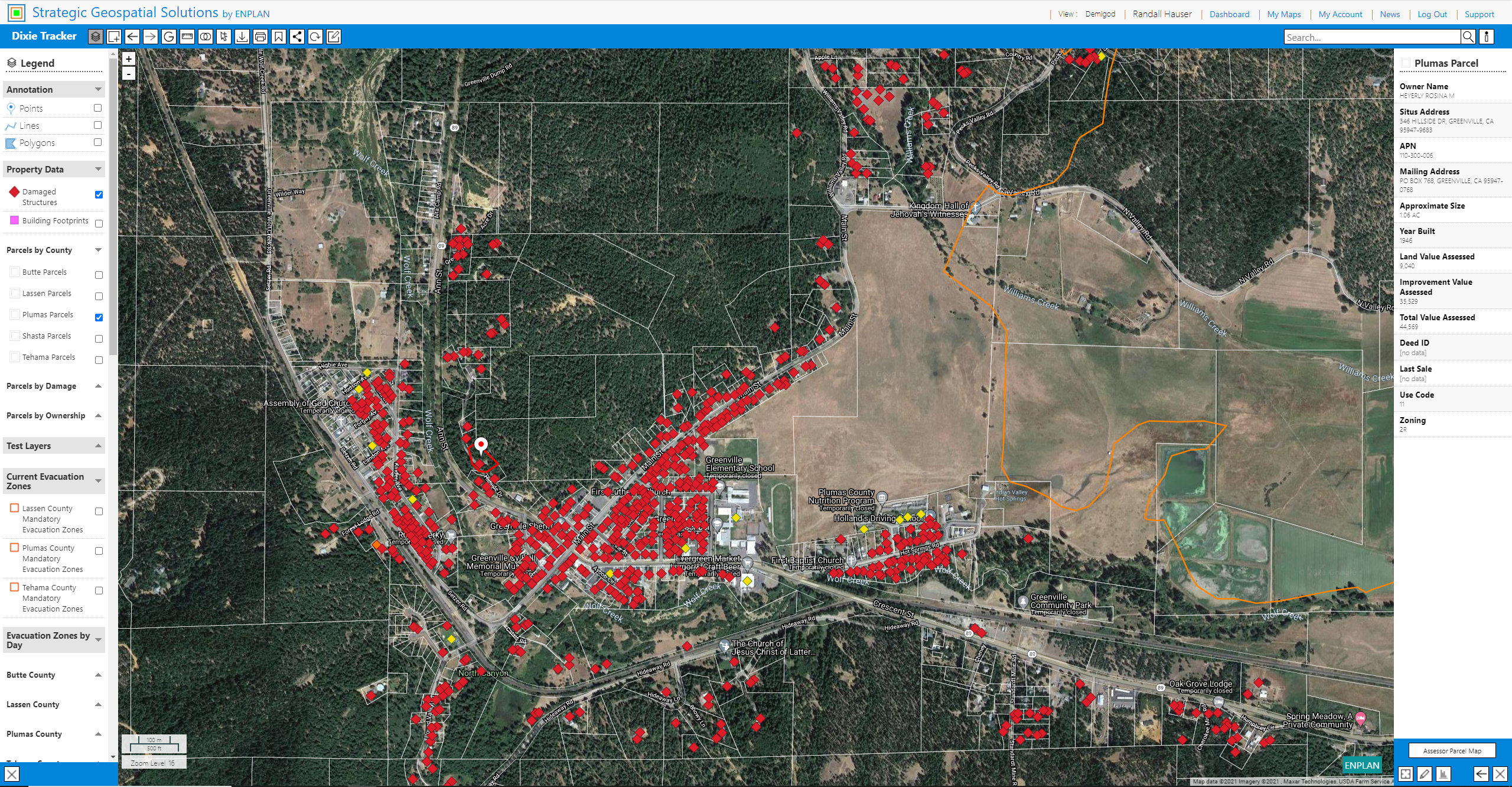1512x787 pixels.
Task: Expand the Test Layers section
Action: click(98, 445)
